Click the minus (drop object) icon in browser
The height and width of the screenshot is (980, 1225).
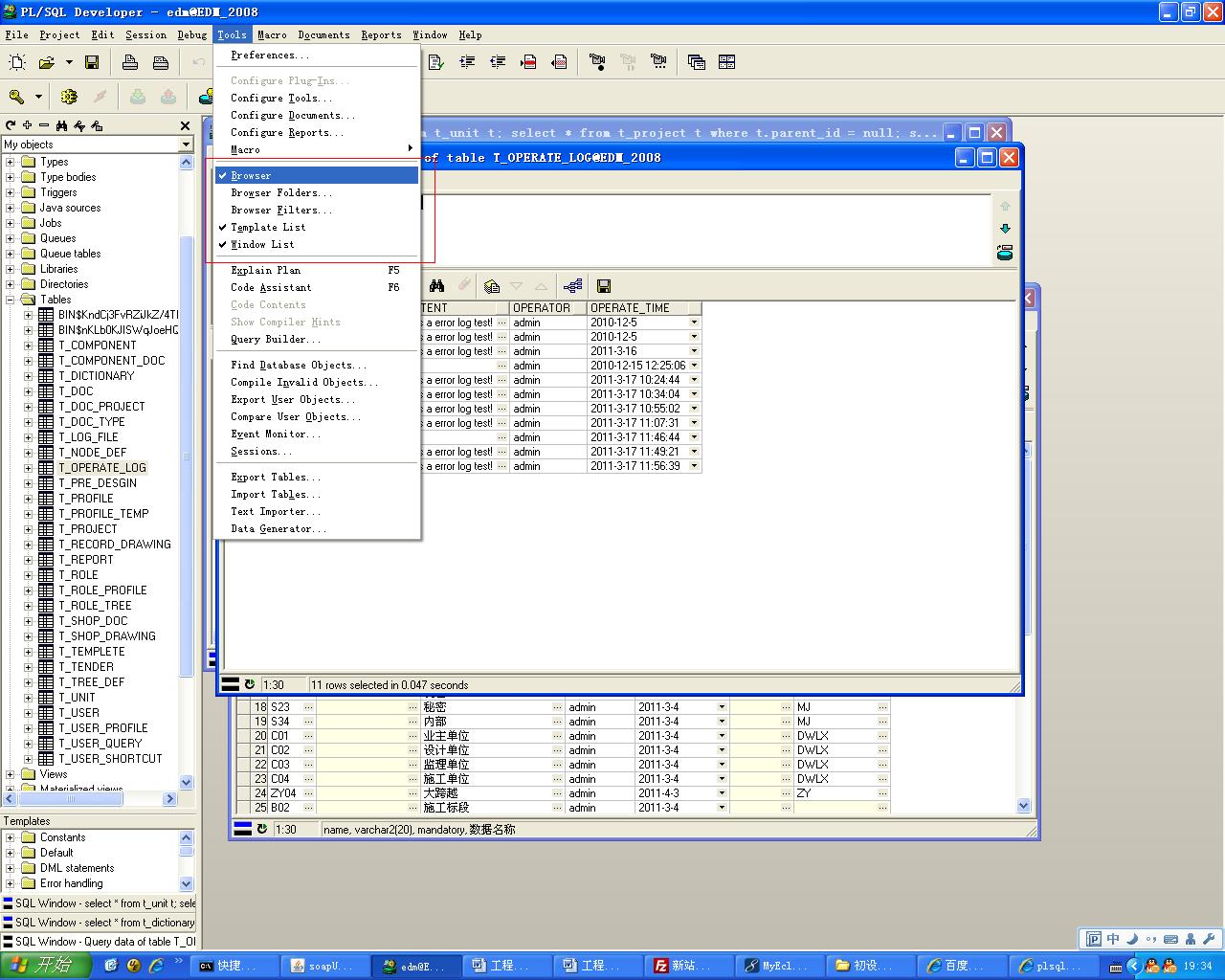(44, 125)
